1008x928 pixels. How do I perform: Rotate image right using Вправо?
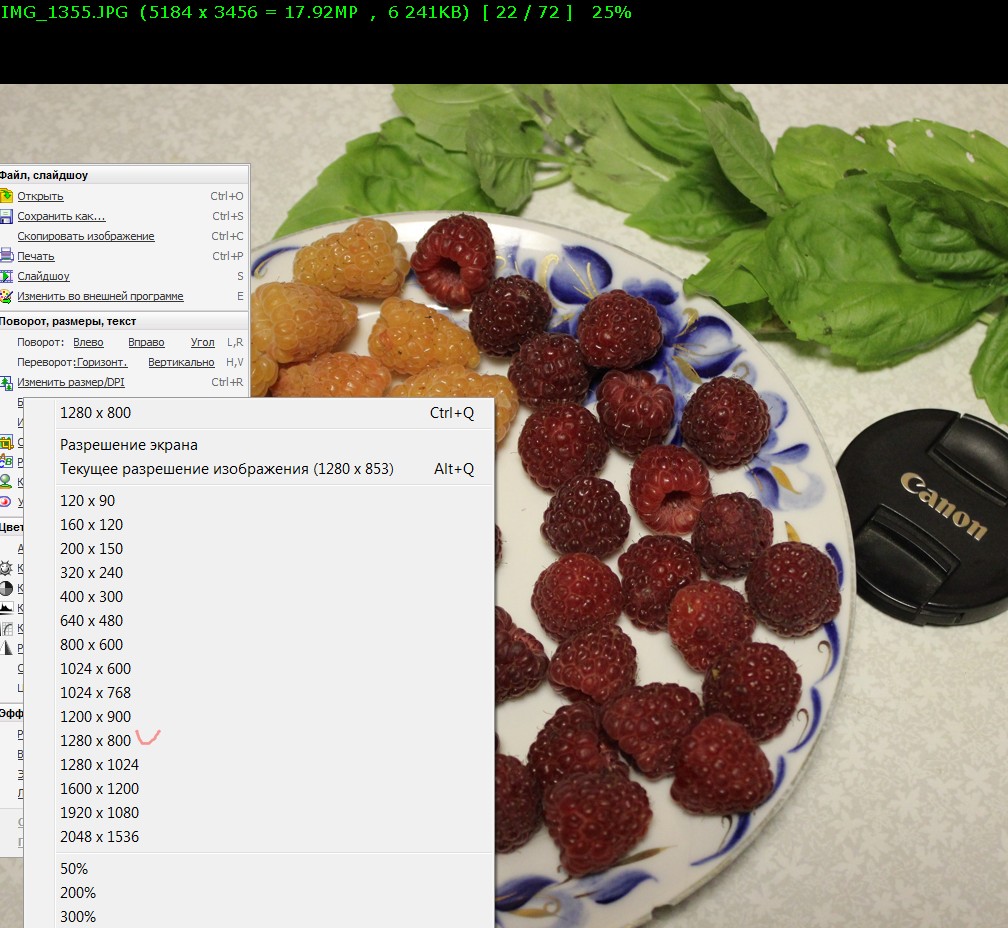click(x=146, y=342)
